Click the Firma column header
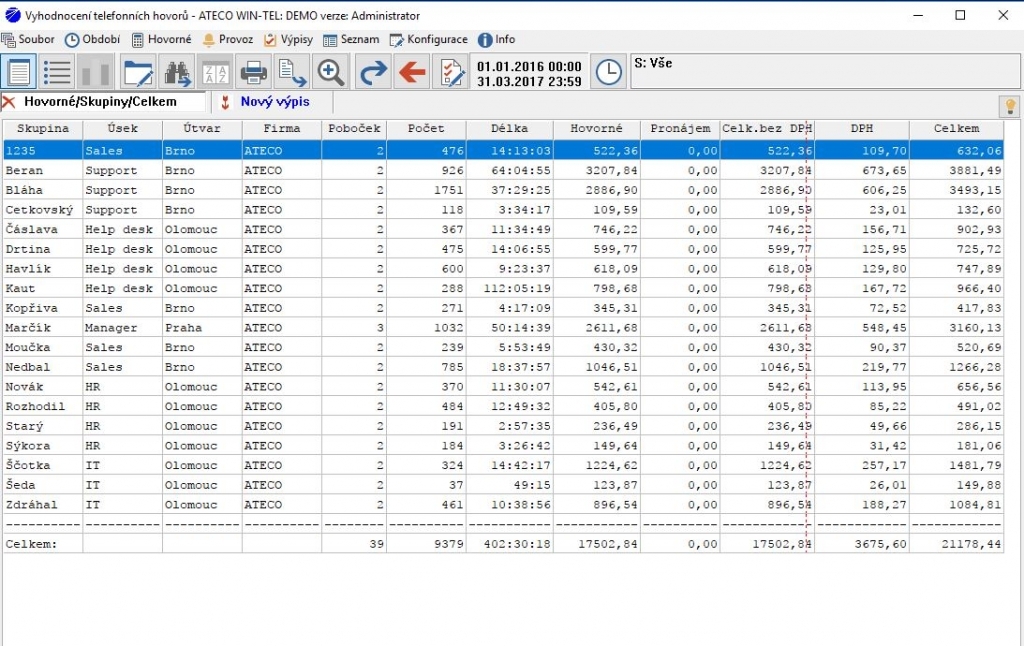The width and height of the screenshot is (1024, 646). pos(282,129)
